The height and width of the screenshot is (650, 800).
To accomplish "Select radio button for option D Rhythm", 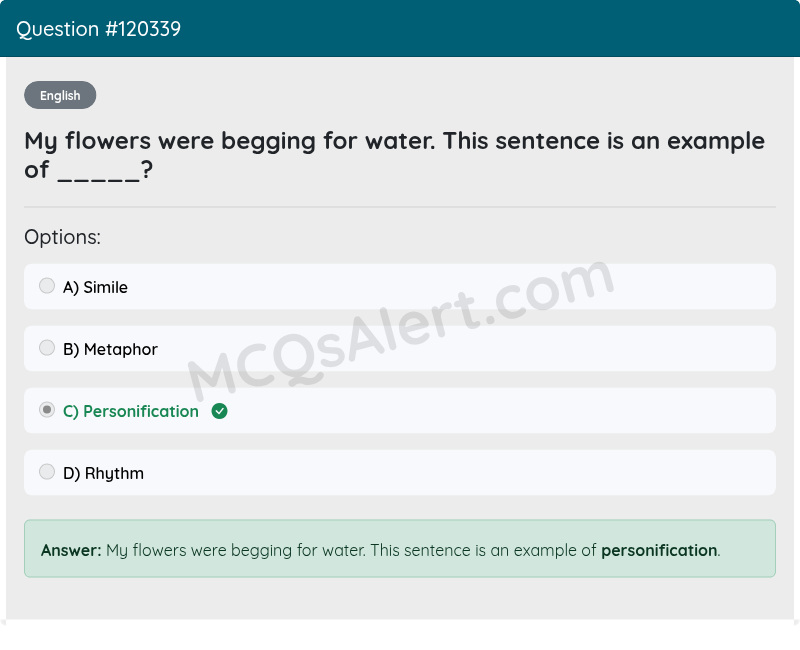I will point(46,471).
